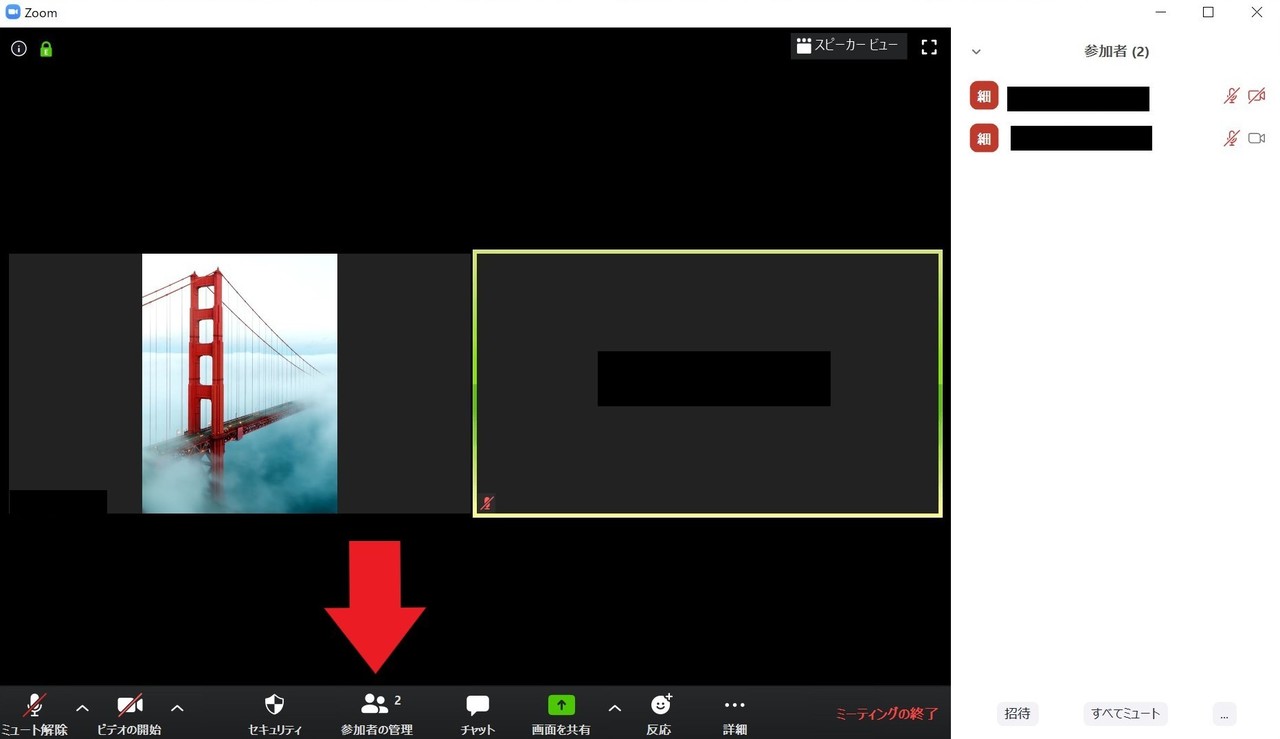Toggle first participant's crossed-out camera icon
Image resolution: width=1280 pixels, height=739 pixels.
point(1257,96)
